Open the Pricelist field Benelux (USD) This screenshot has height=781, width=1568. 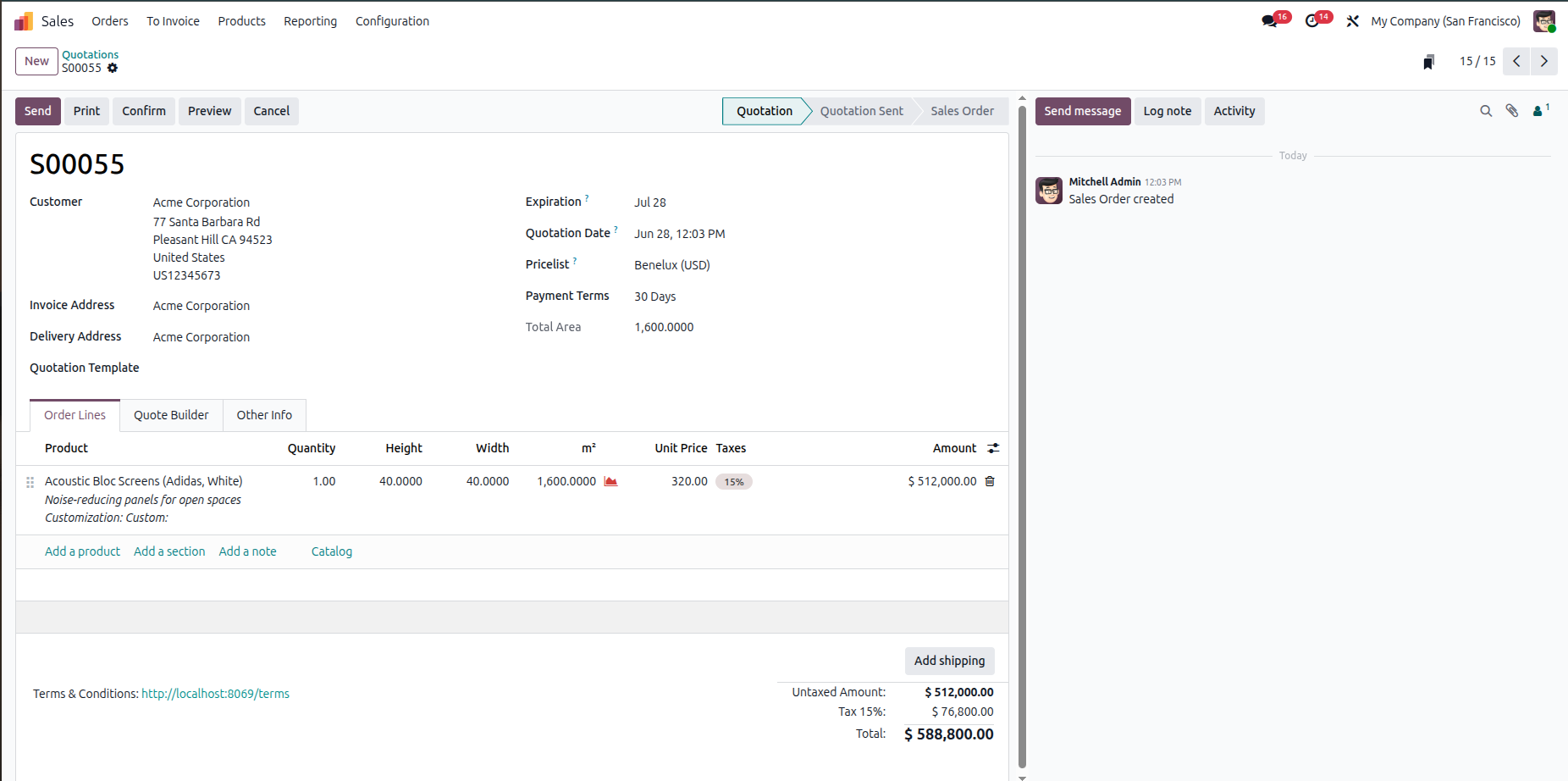coord(672,265)
